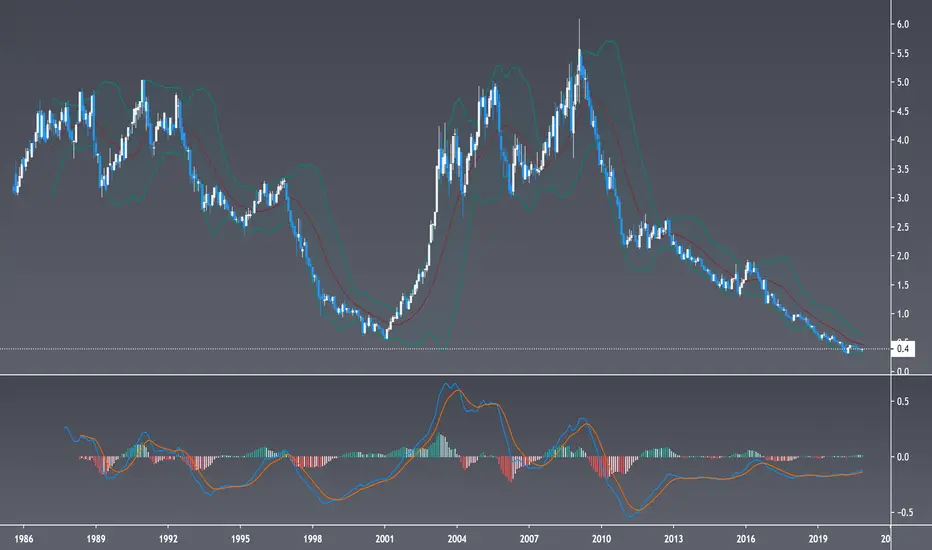Image resolution: width=932 pixels, height=550 pixels.
Task: Click the 4.0 price scale value
Action: pyautogui.click(x=903, y=140)
